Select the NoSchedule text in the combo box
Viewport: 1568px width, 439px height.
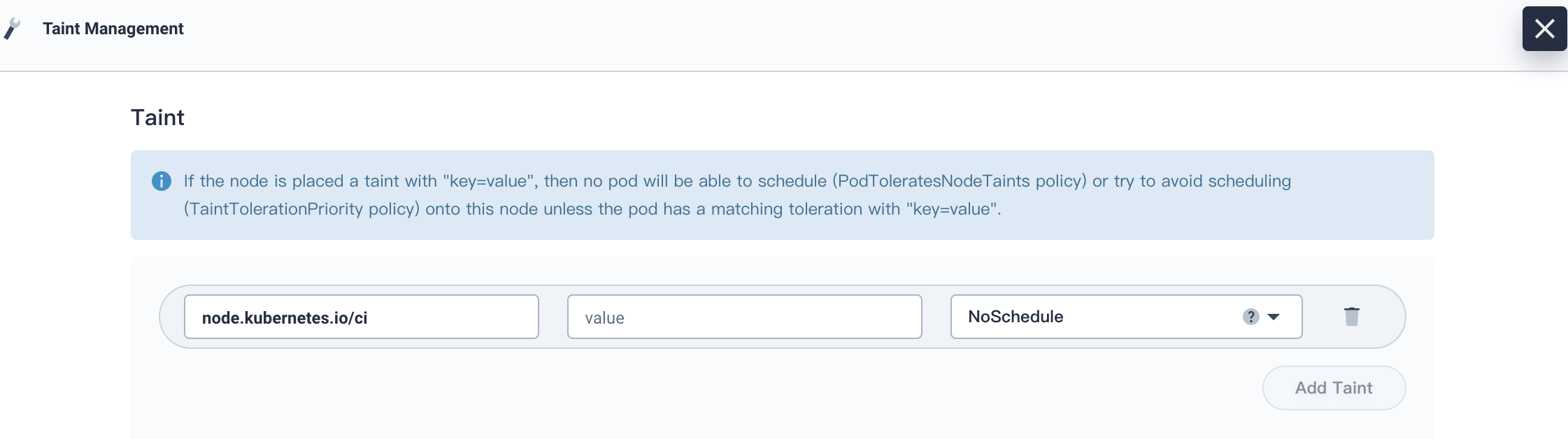click(1015, 317)
